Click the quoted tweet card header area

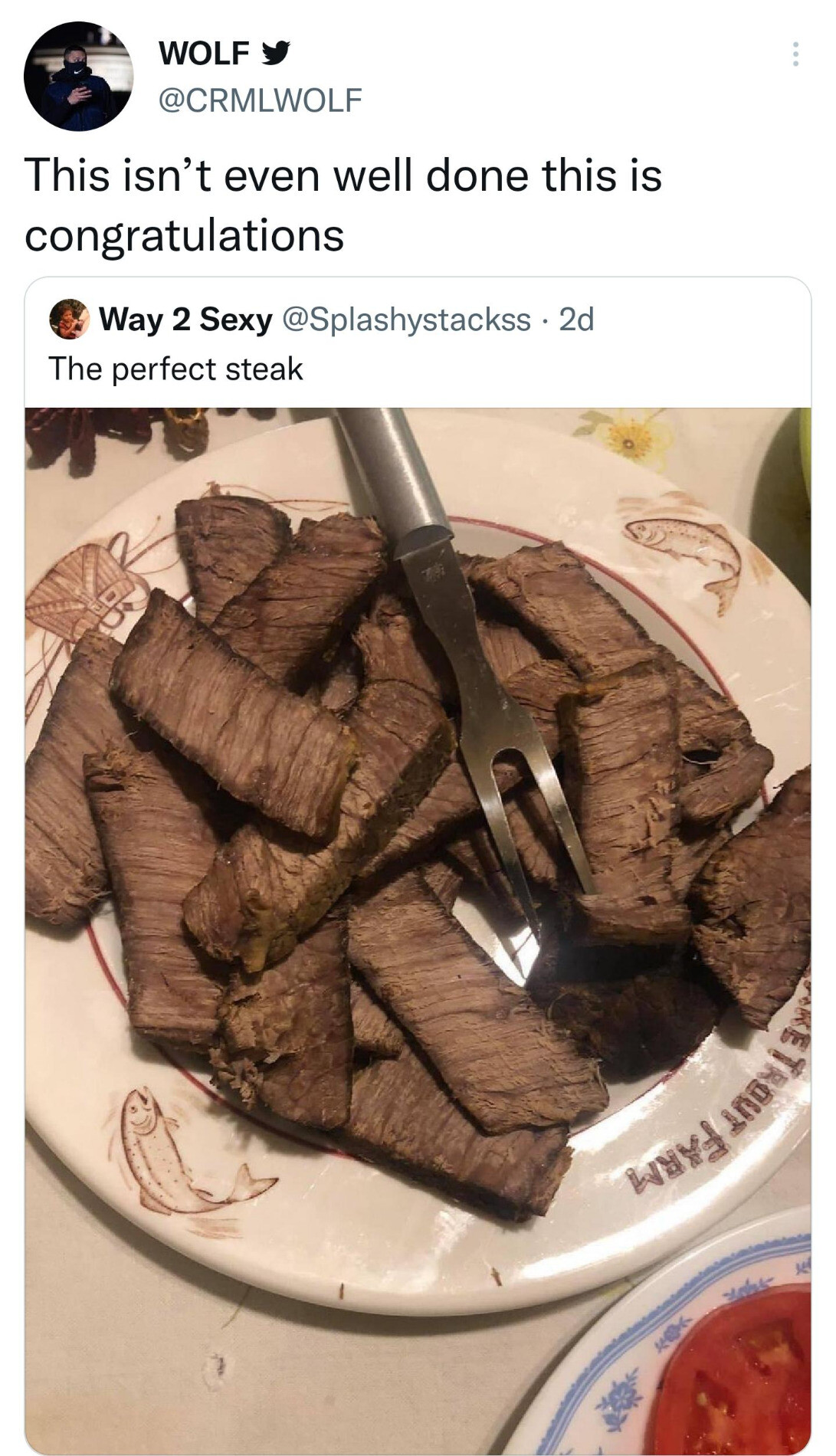point(418,343)
